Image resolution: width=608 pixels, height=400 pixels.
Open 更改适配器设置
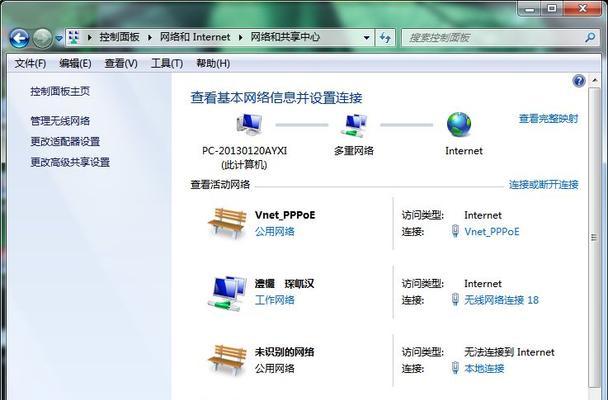[x=65, y=141]
